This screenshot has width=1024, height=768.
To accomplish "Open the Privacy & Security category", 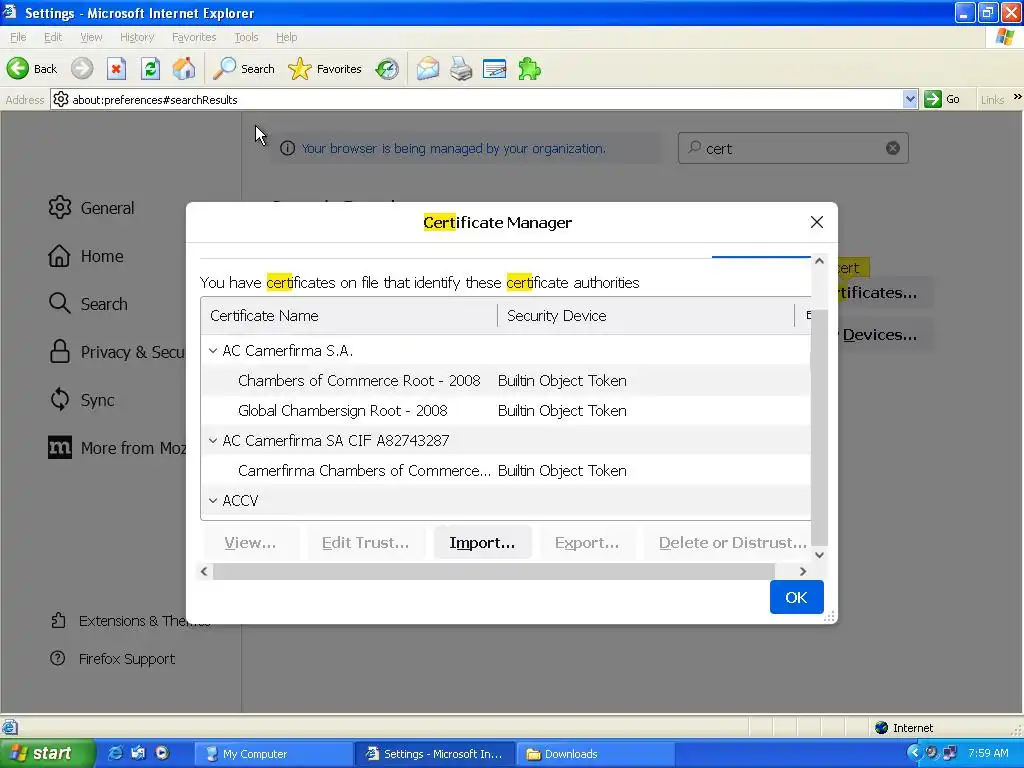I will point(116,352).
